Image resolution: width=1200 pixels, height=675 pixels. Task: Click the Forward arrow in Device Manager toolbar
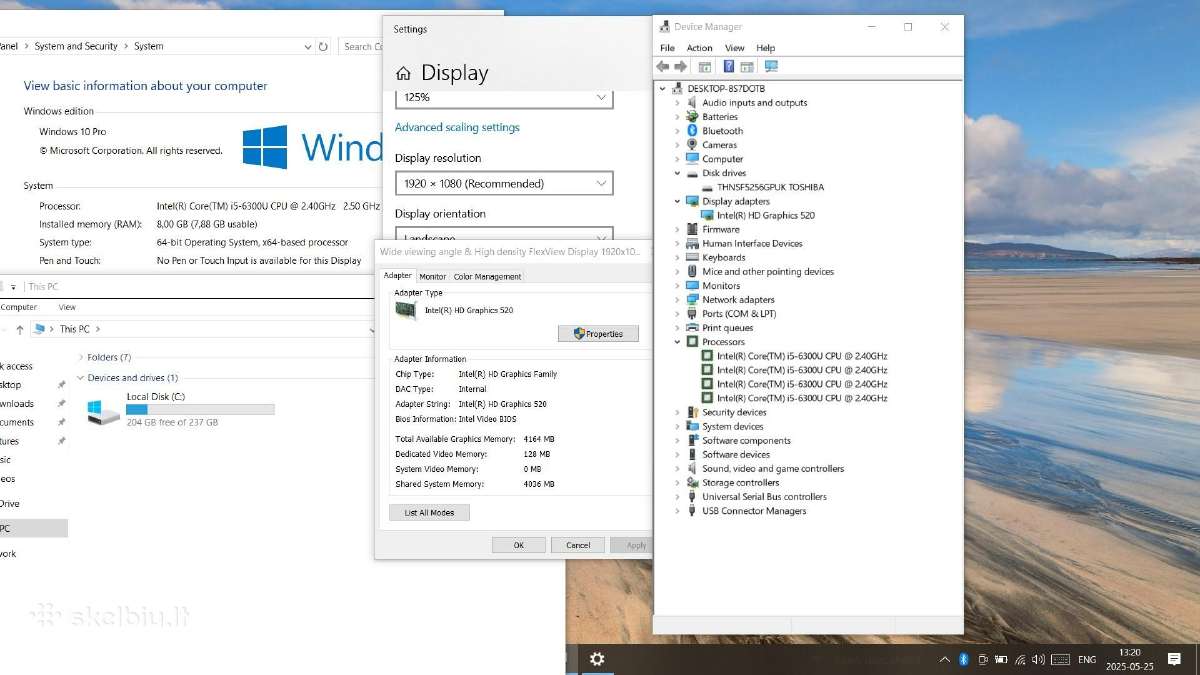tap(681, 66)
